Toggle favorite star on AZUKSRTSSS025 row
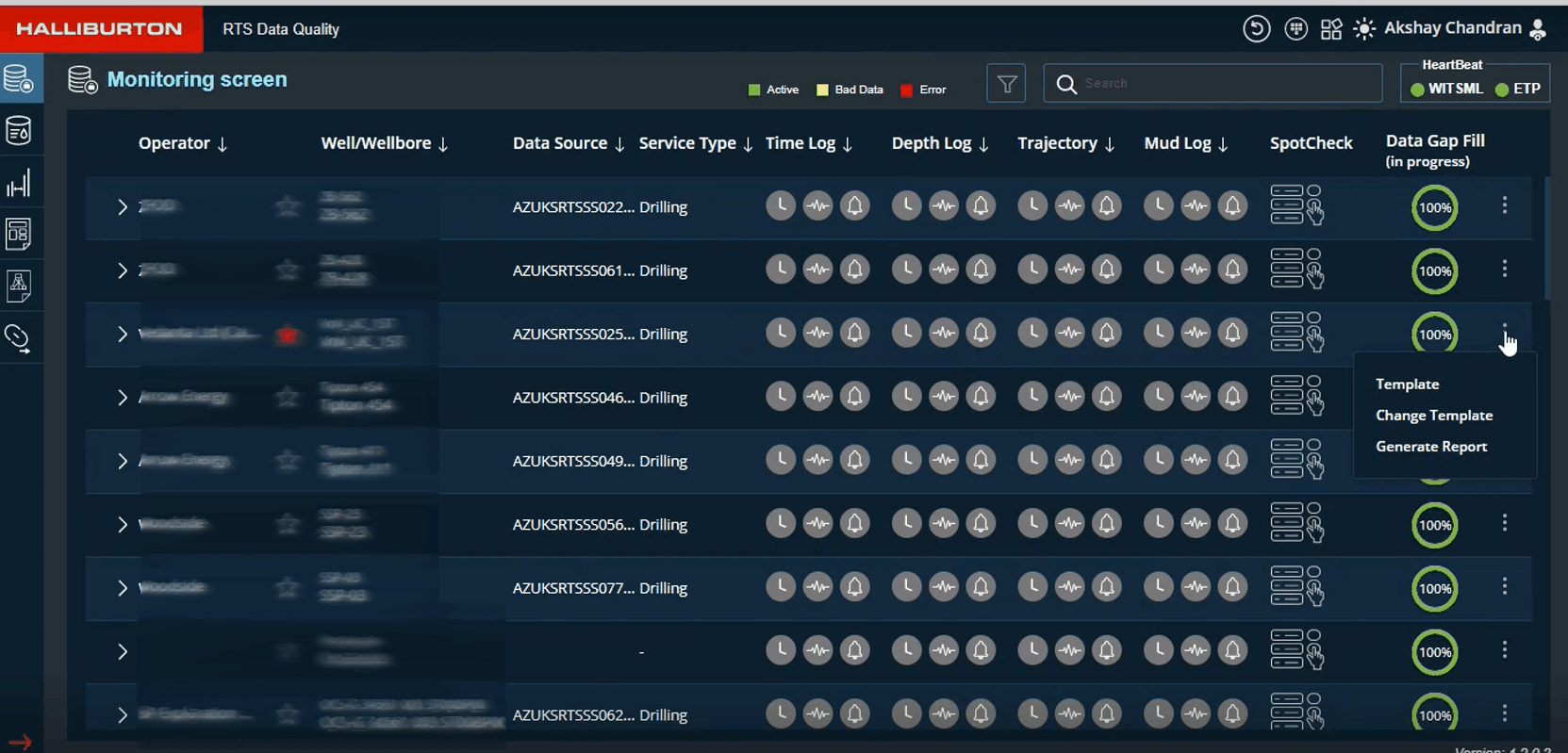Viewport: 1568px width, 753px height. click(x=288, y=335)
